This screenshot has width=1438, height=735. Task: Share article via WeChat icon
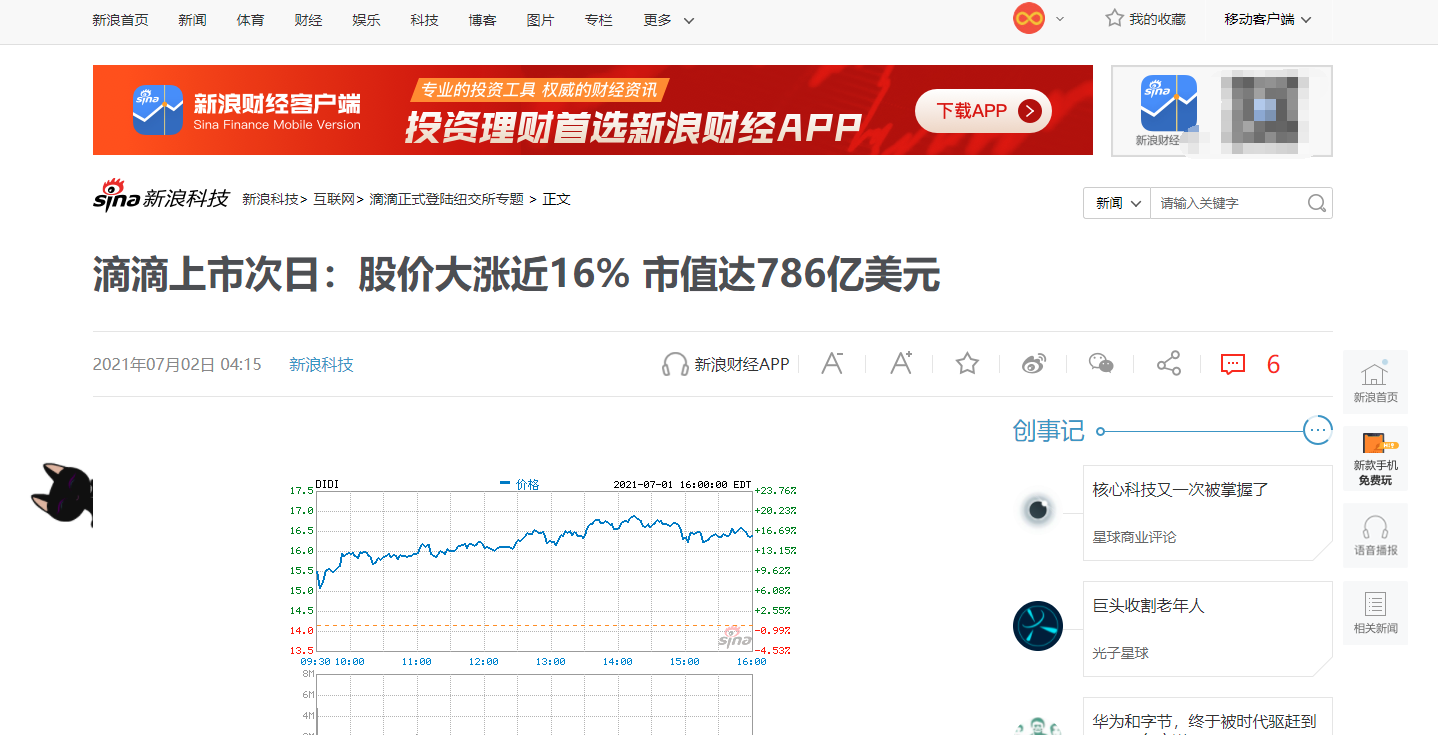[1101, 364]
